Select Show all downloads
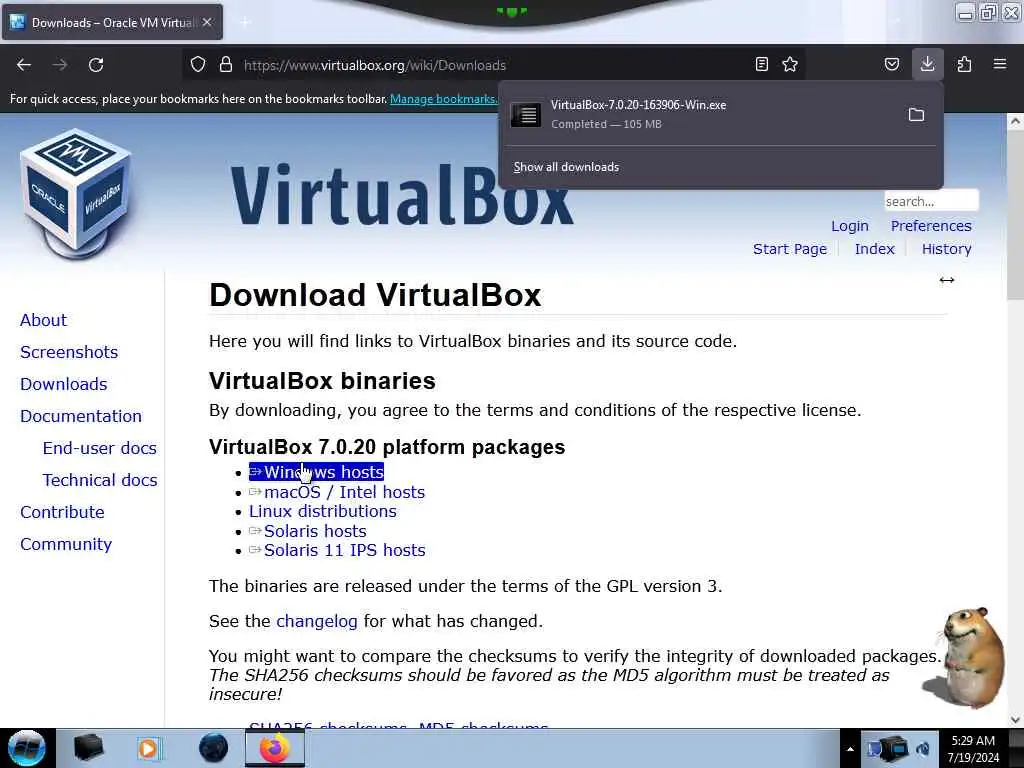Screen dimensions: 1024x768 tap(566, 167)
